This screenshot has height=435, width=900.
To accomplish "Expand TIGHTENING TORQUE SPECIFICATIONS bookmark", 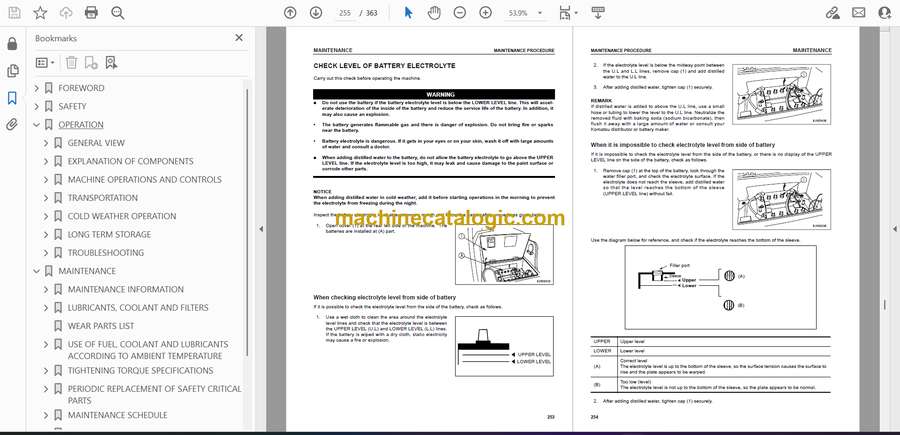I will pyautogui.click(x=46, y=371).
